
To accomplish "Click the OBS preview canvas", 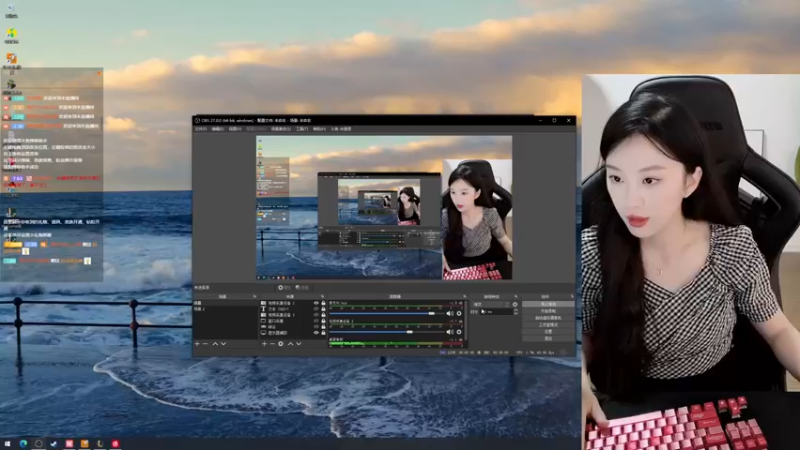I will (x=384, y=207).
